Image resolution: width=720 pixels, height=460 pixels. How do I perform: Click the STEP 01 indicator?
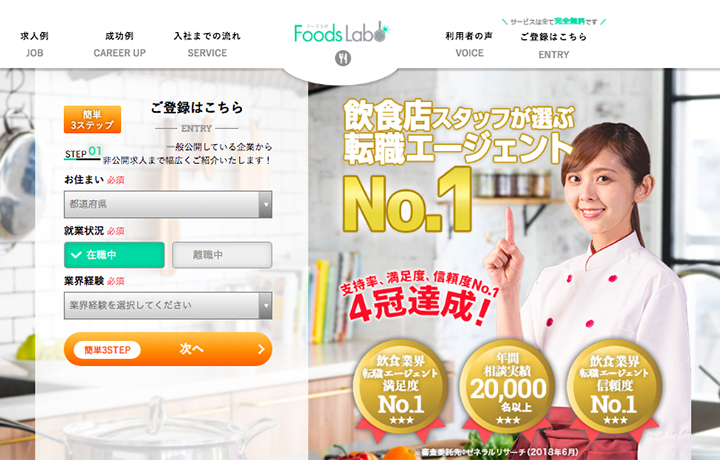click(83, 153)
